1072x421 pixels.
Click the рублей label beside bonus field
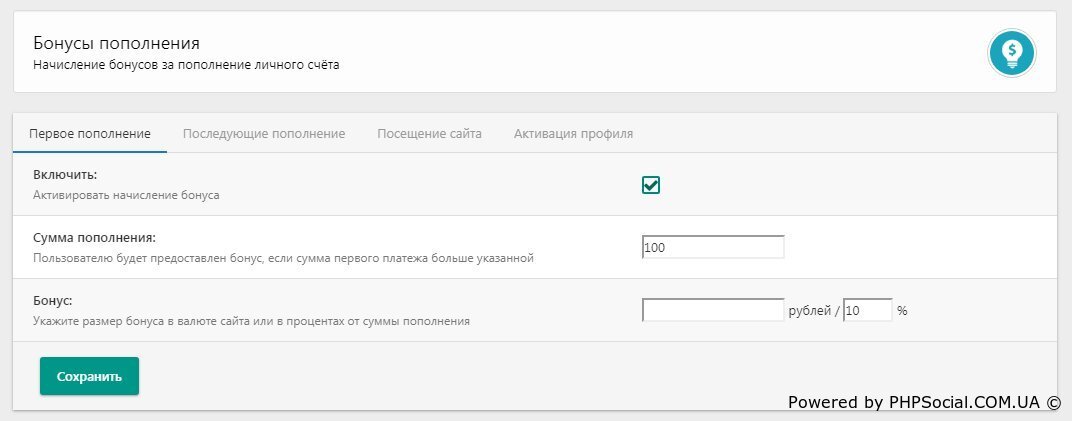click(809, 311)
